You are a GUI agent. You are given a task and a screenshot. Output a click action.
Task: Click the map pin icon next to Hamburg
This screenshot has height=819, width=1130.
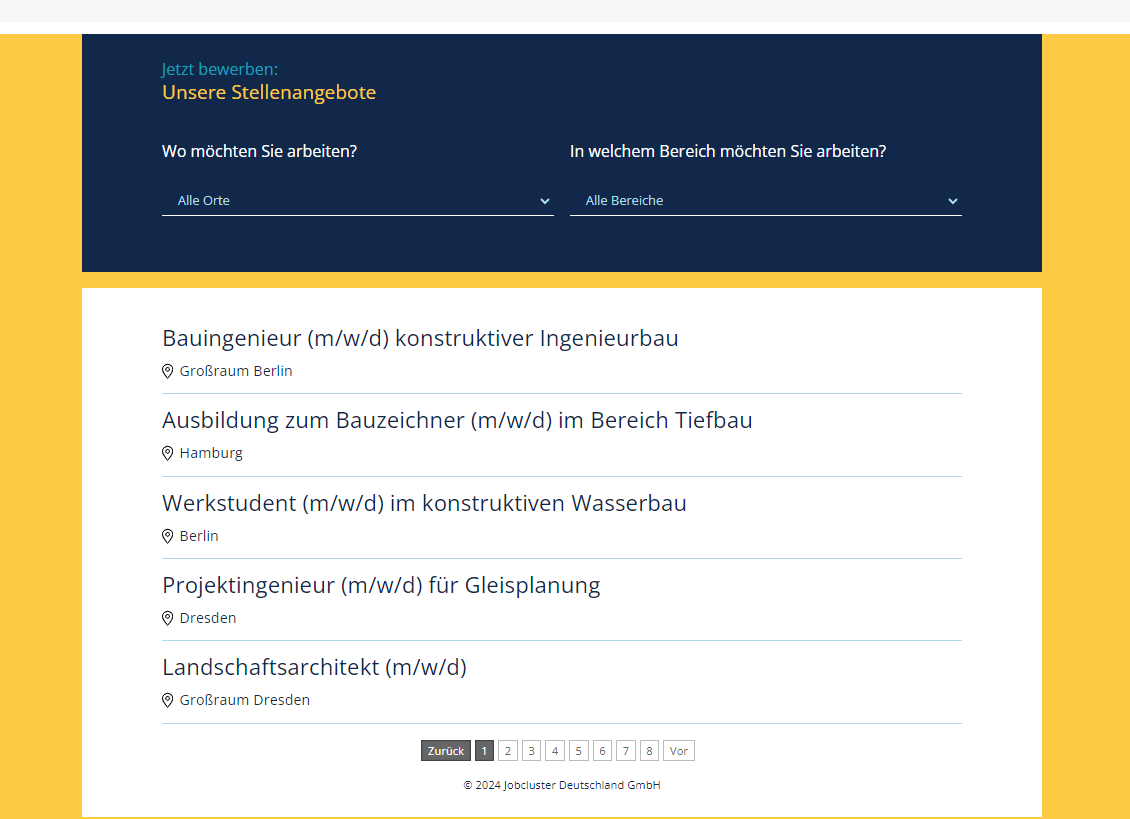[x=168, y=452]
